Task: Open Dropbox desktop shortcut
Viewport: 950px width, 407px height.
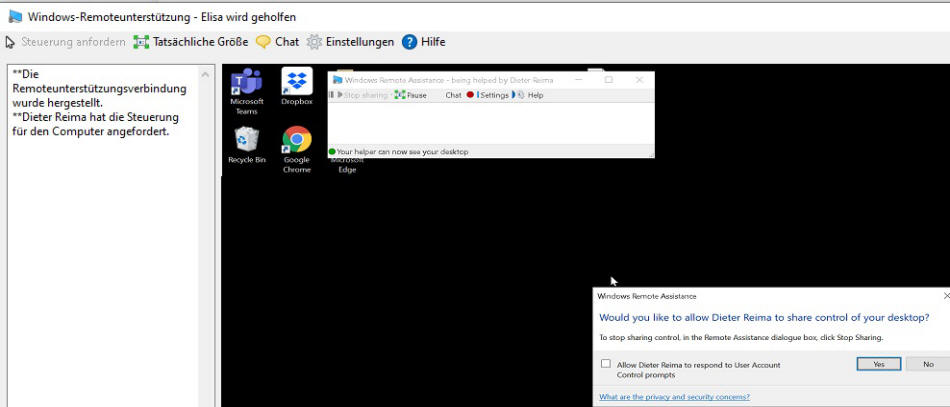Action: pyautogui.click(x=297, y=86)
